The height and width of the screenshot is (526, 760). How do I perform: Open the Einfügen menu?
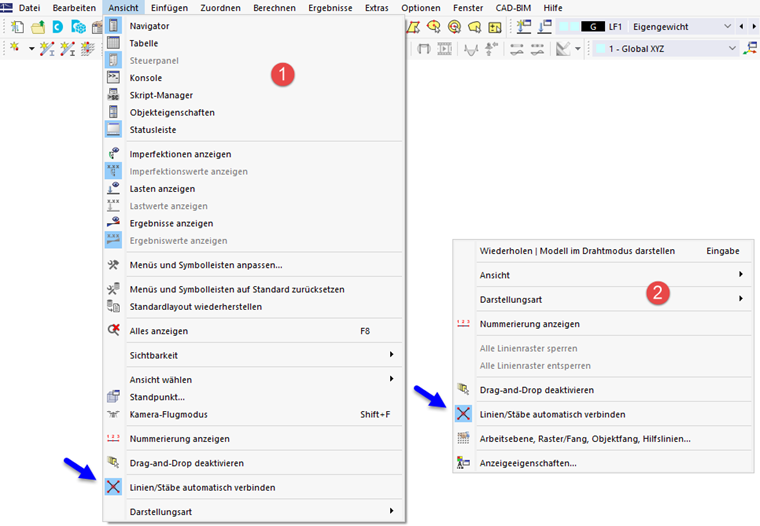click(169, 8)
